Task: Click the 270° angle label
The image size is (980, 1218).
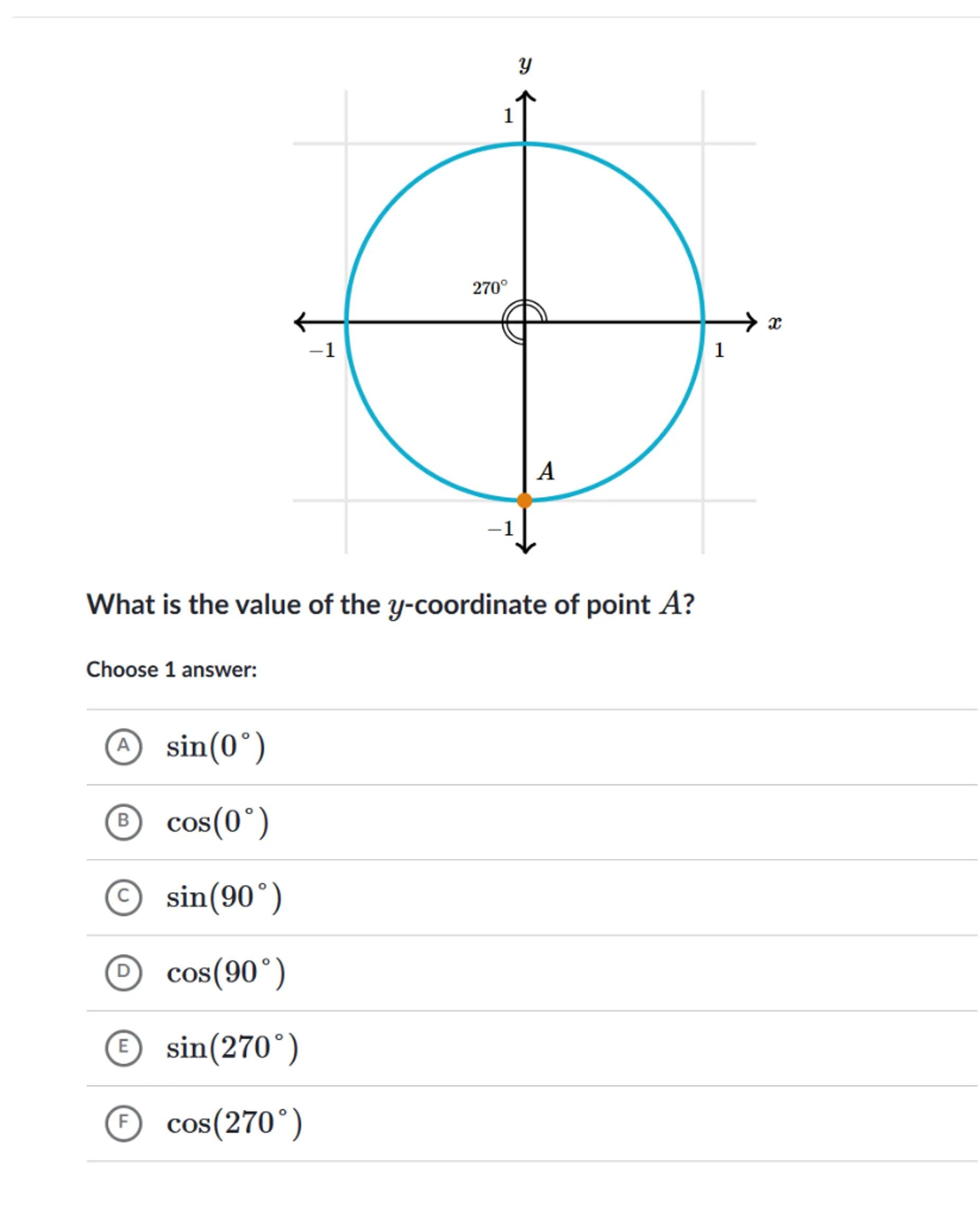Action: (490, 288)
